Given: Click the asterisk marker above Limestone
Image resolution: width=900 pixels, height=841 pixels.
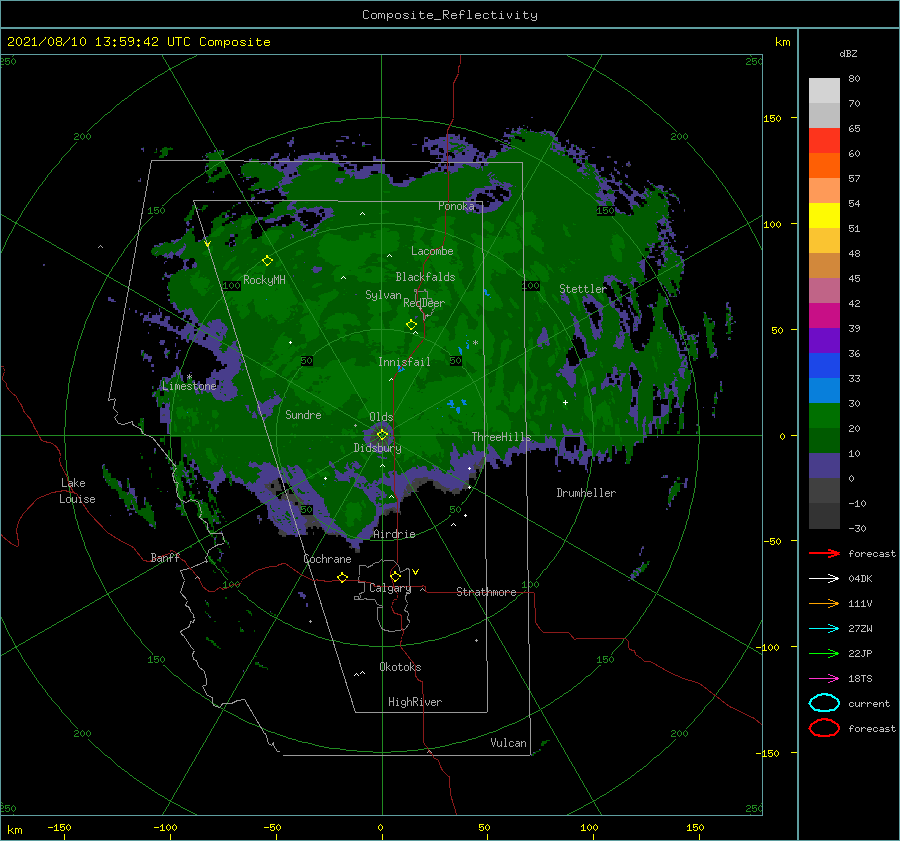Looking at the screenshot, I should click(x=189, y=377).
